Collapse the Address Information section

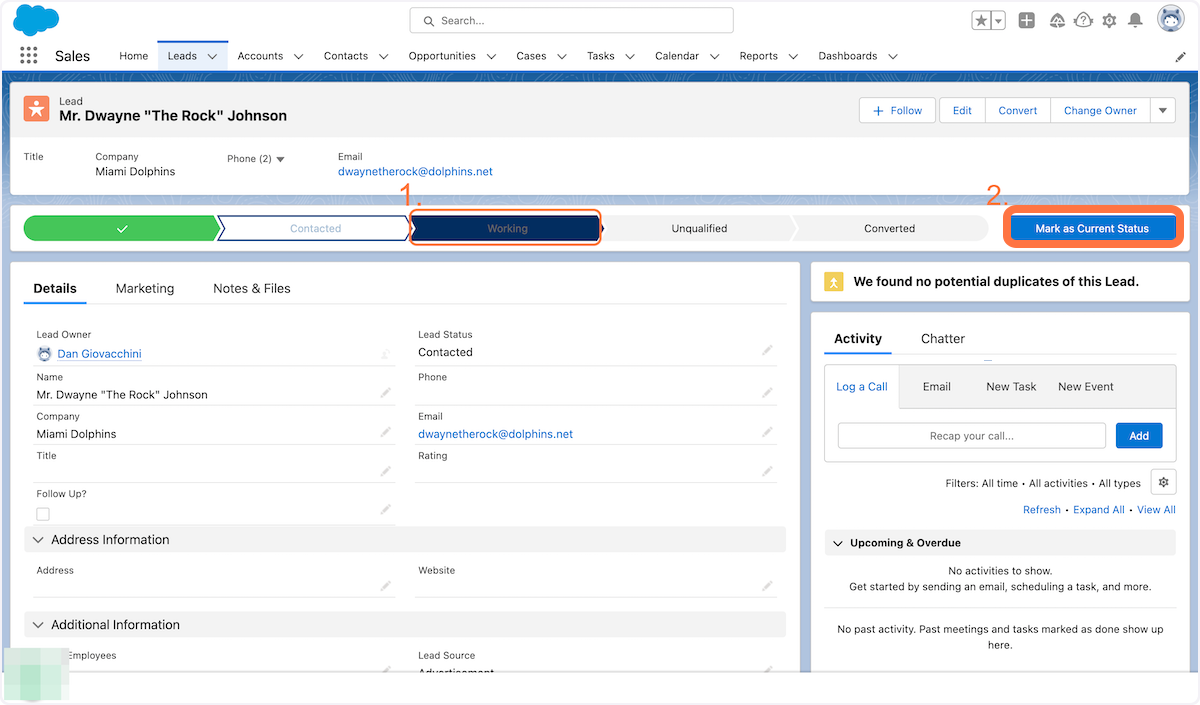click(39, 540)
